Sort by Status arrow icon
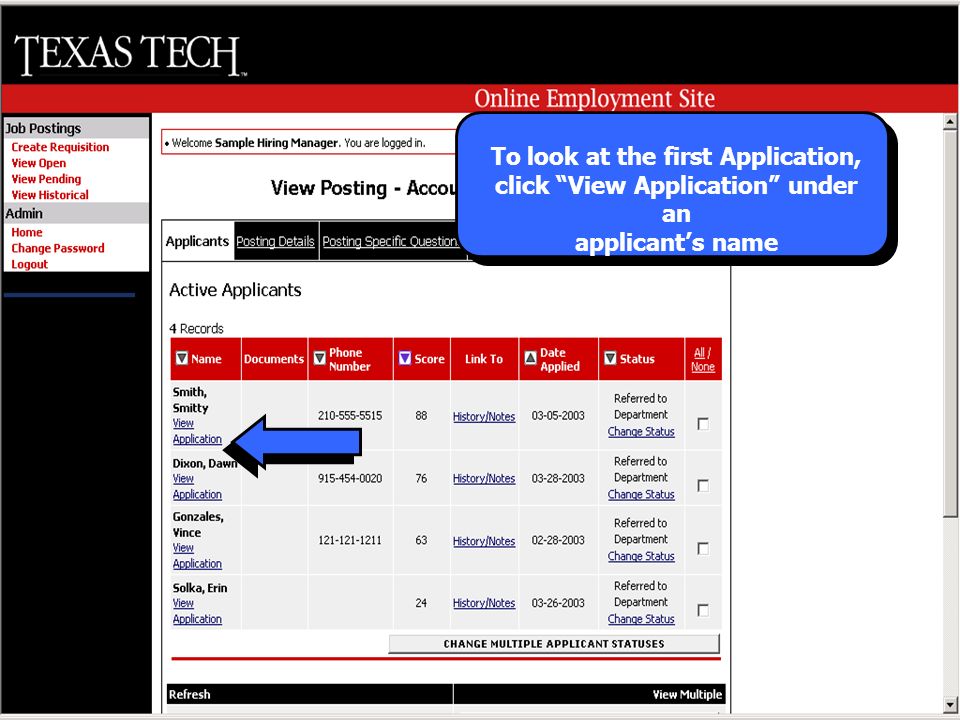Image resolution: width=960 pixels, height=720 pixels. tap(610, 358)
